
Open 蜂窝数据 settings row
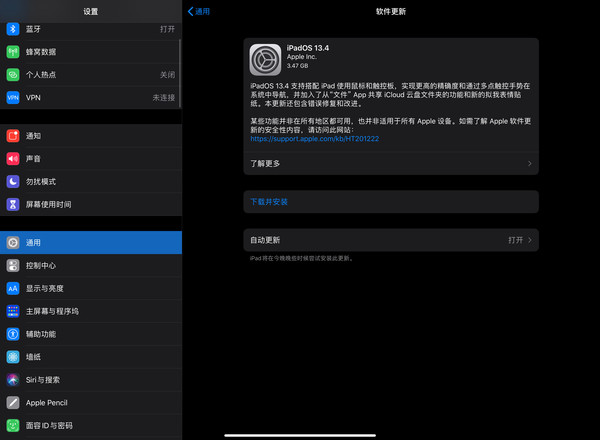(x=91, y=52)
